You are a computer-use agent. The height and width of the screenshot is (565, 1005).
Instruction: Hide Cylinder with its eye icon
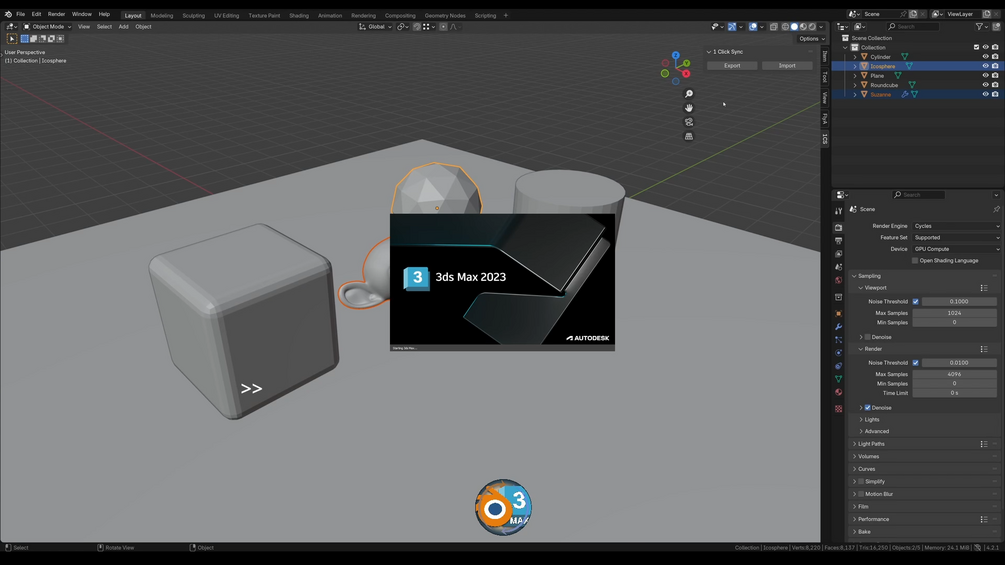(985, 56)
